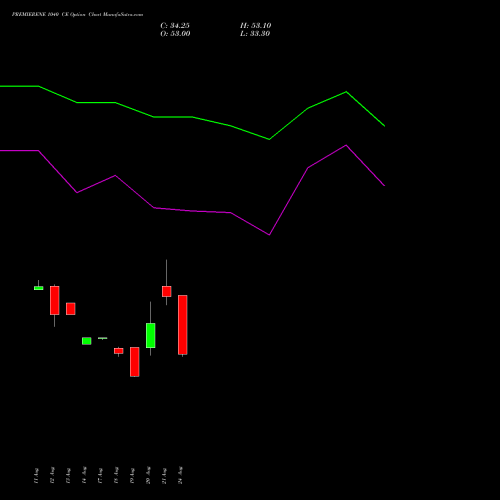Click the '12 Aug' date label
The image size is (500, 500).
click(52, 476)
